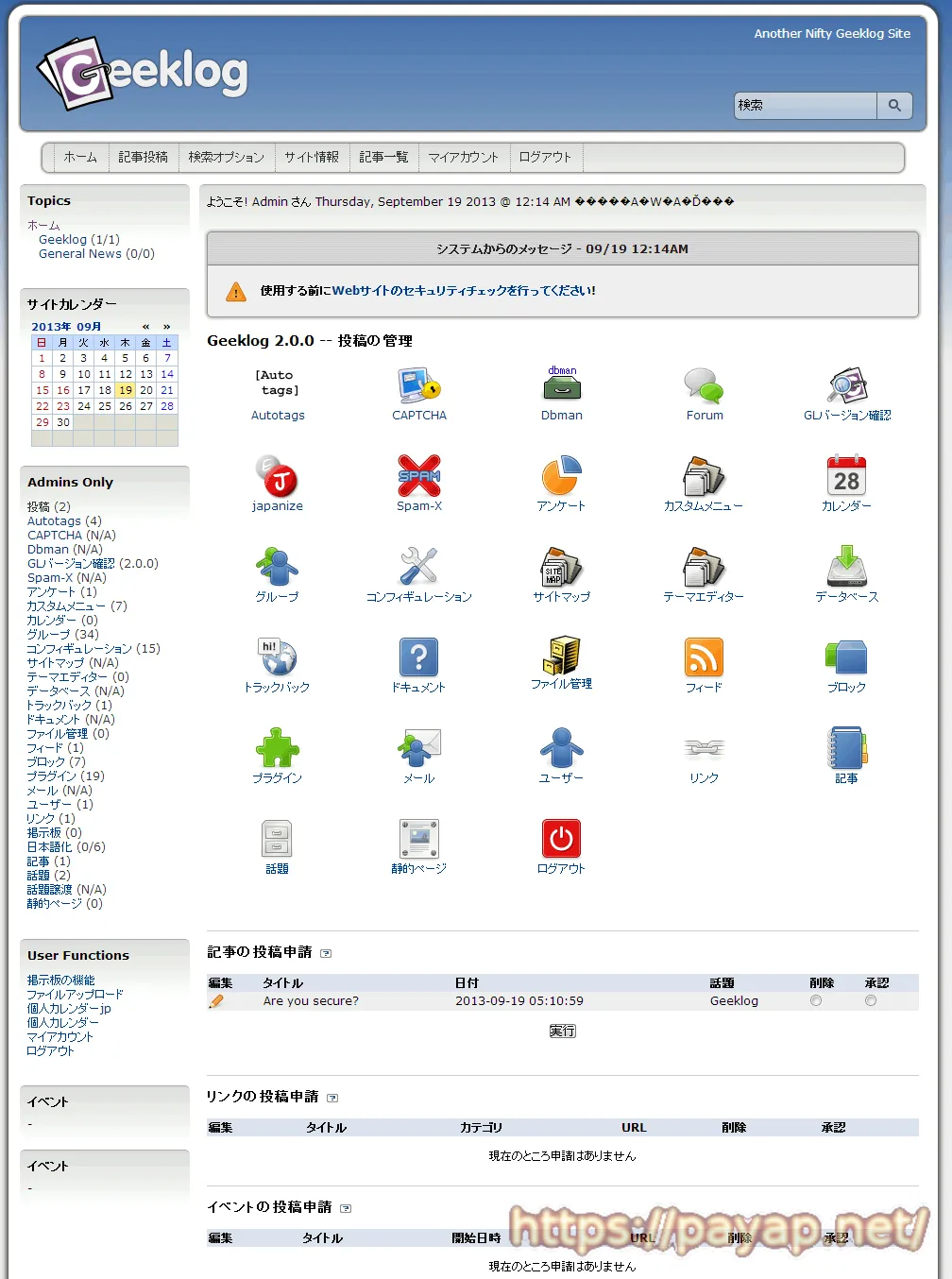952x1279 pixels.
Task: Collapse the イベントの投稿申請 section toggle
Action: 346,1209
